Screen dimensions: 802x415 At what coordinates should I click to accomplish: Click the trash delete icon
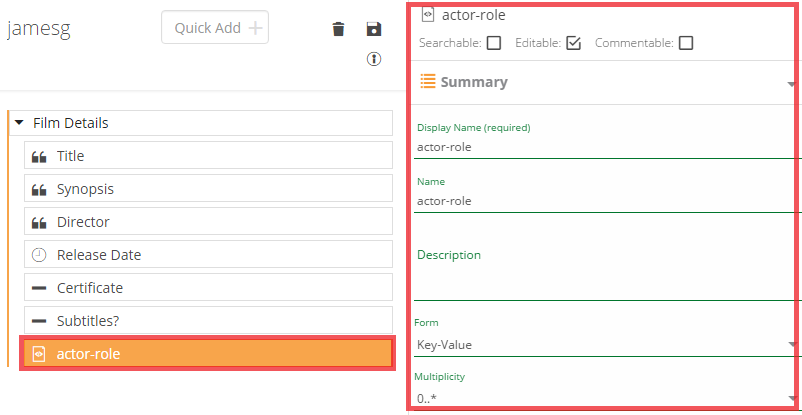[x=338, y=29]
